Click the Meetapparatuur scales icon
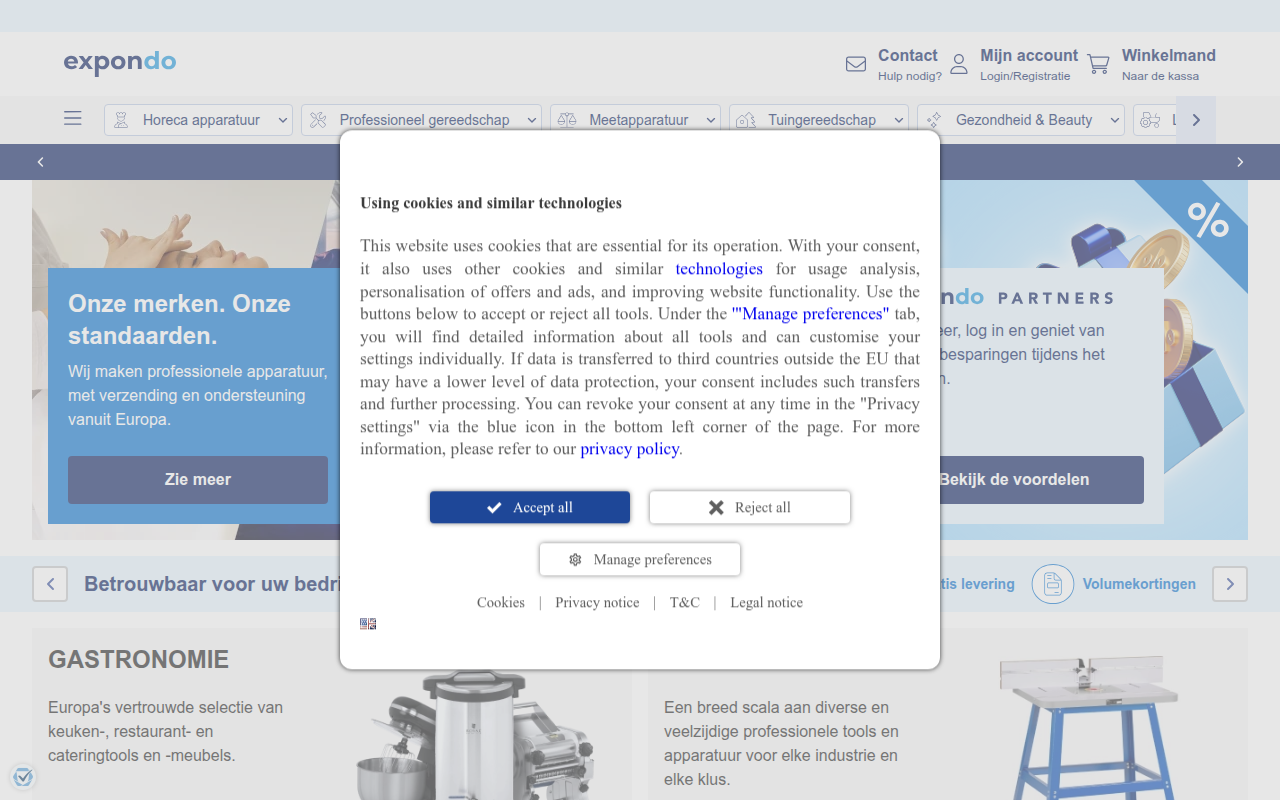 567,120
